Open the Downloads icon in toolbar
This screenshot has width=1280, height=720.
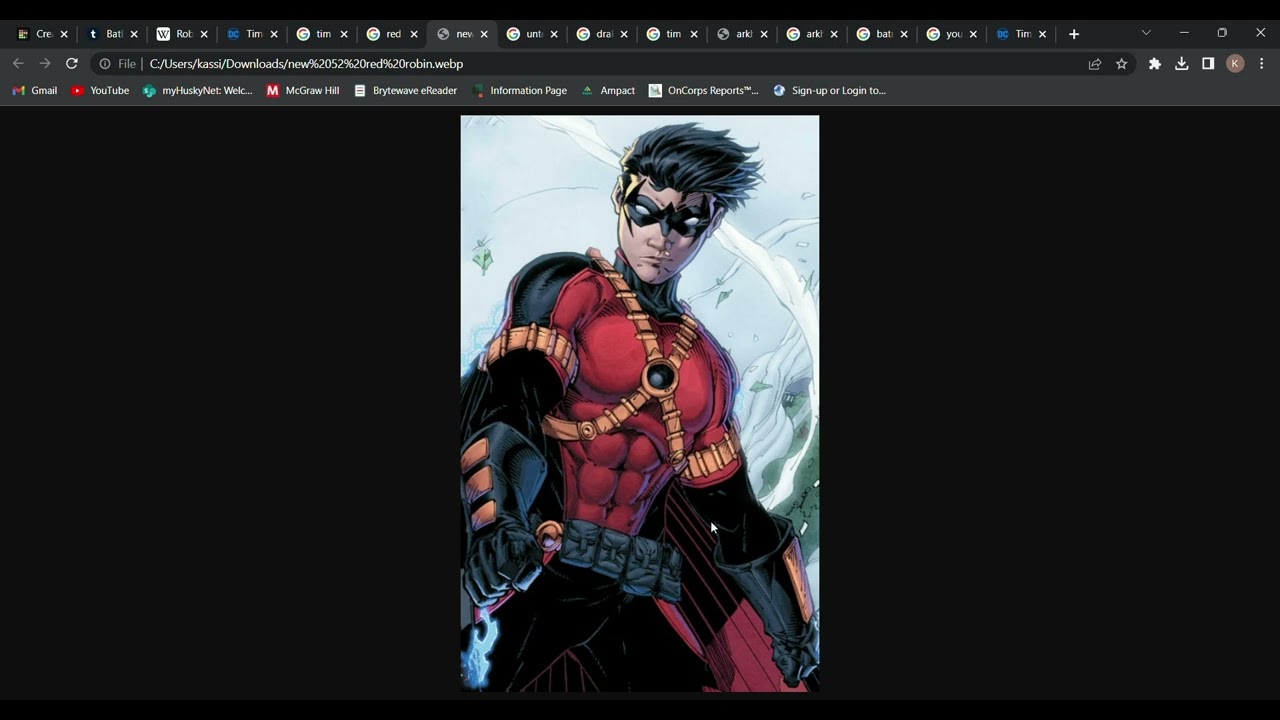[x=1182, y=64]
